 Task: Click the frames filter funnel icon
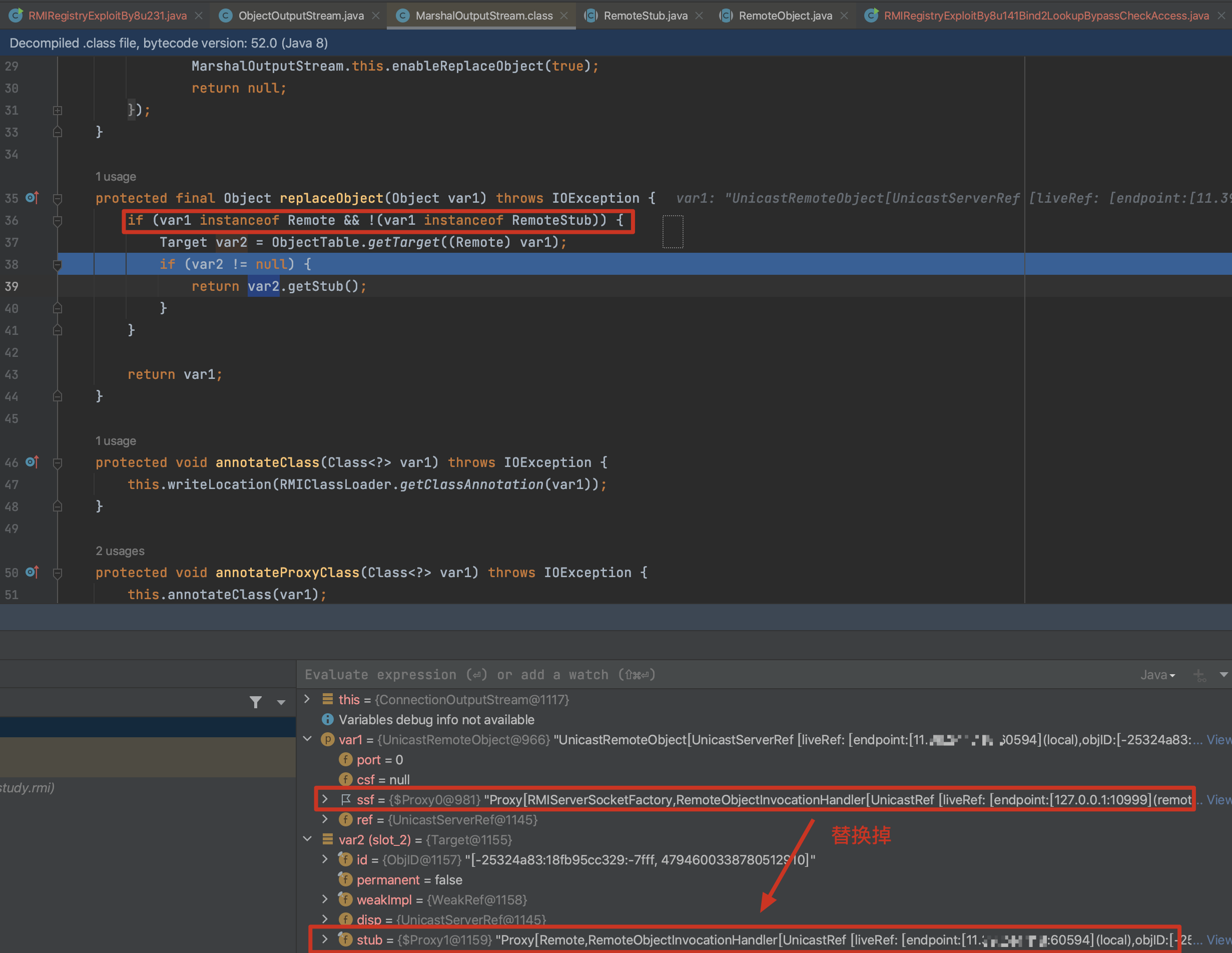tap(256, 702)
